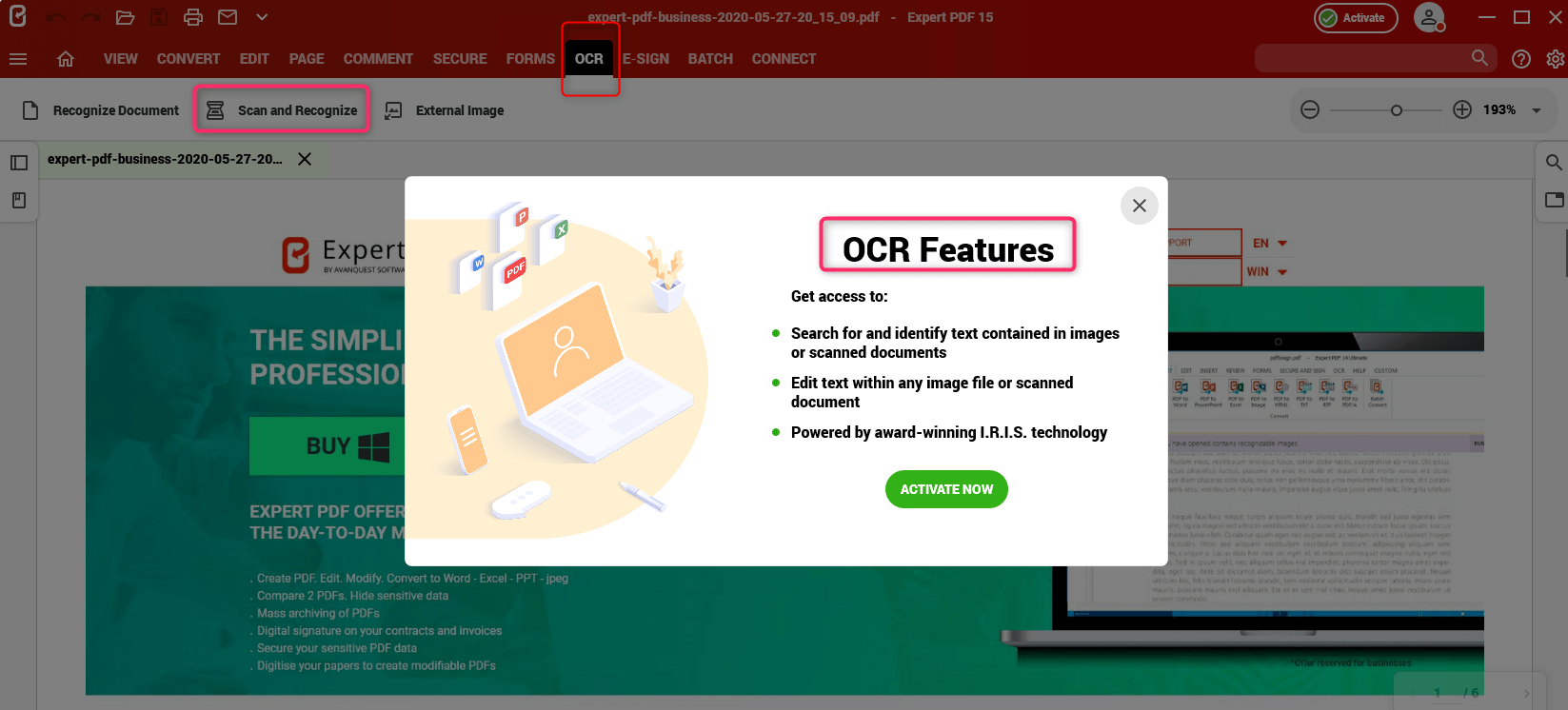Print the document

(x=193, y=17)
